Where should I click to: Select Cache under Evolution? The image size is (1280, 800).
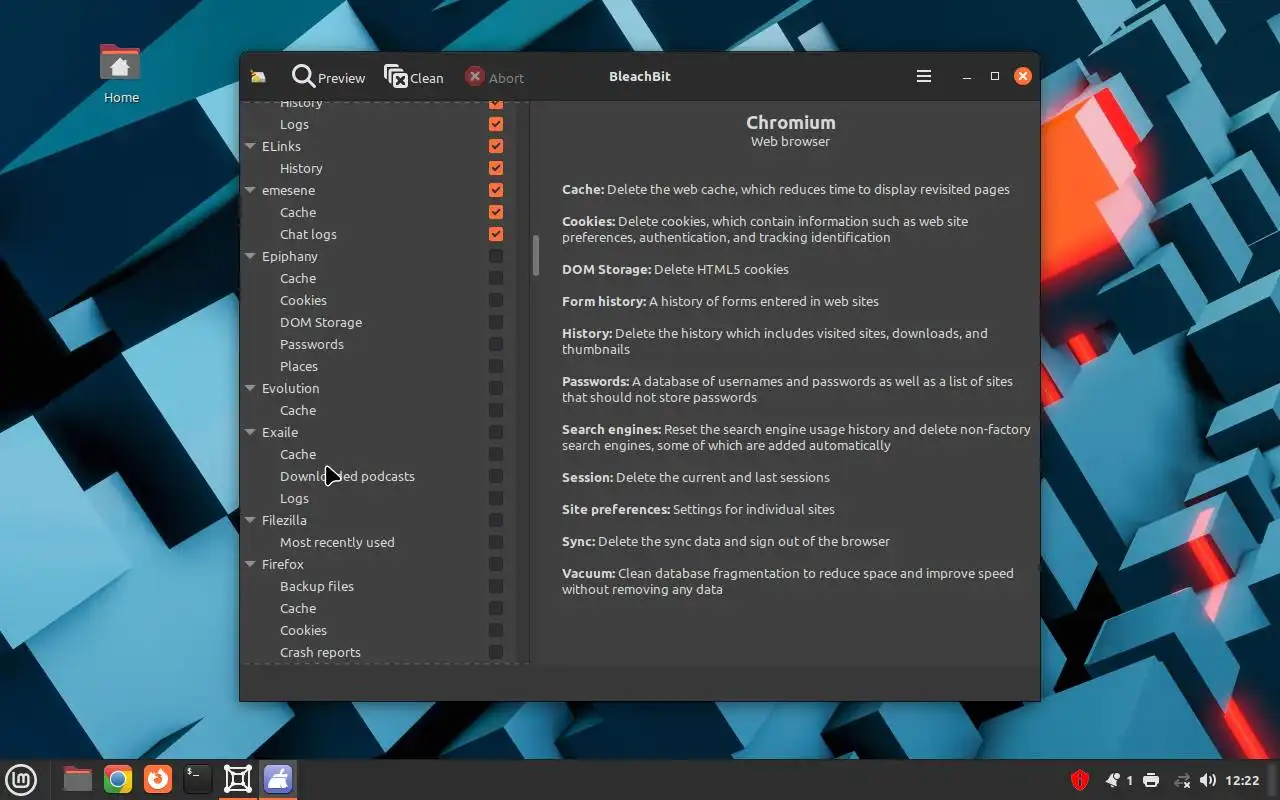(x=298, y=410)
